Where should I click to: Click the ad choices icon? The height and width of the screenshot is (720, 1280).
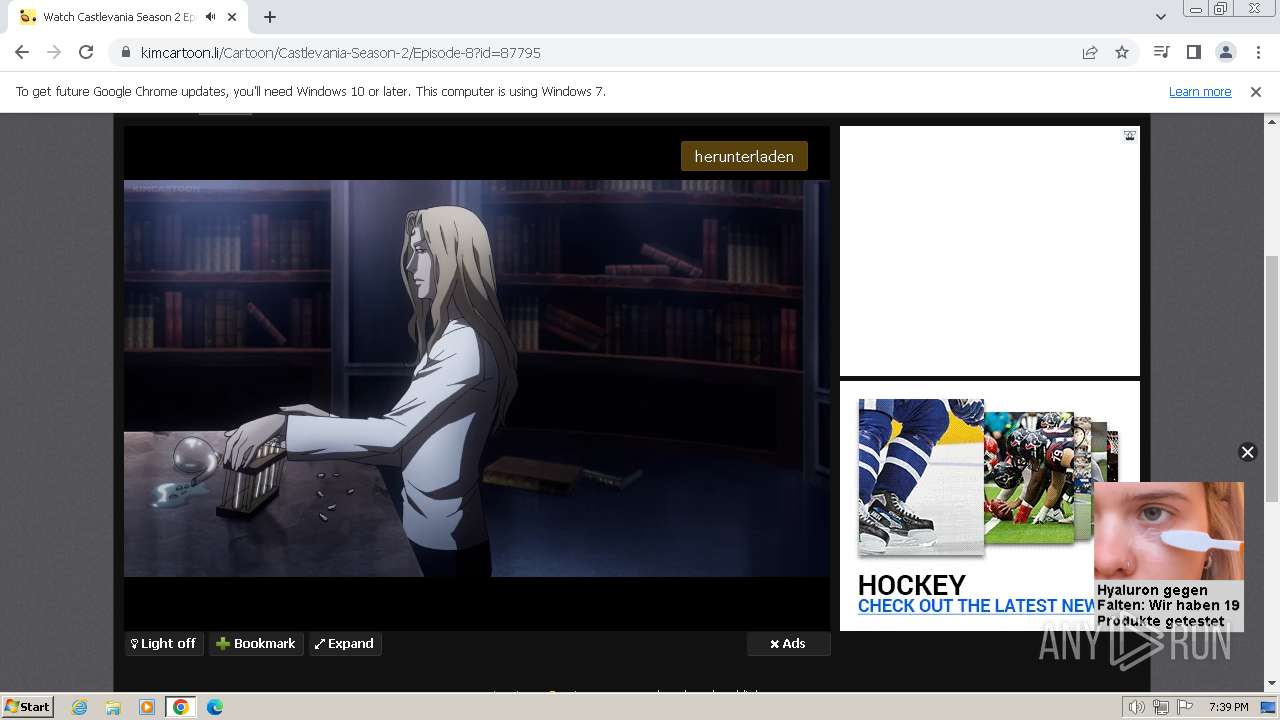tap(1129, 136)
